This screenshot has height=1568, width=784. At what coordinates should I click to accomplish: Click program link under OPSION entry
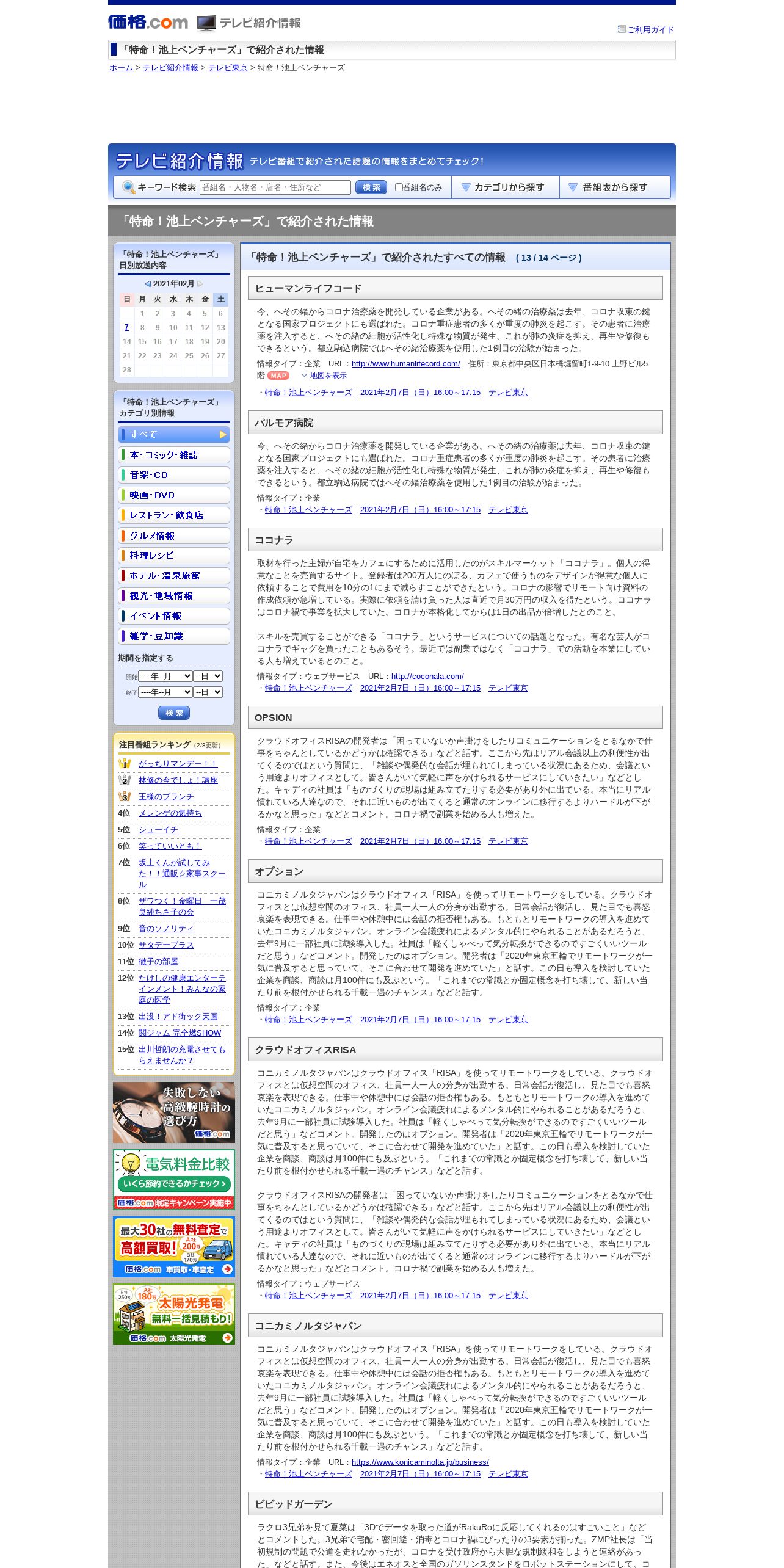point(308,841)
